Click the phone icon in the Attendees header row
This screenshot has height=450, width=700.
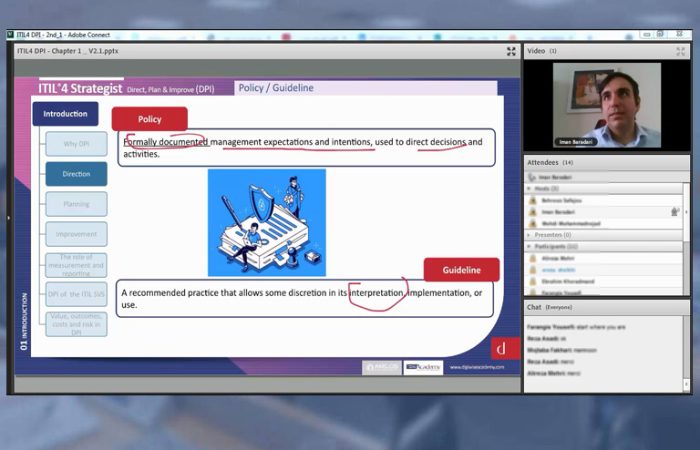(x=531, y=177)
